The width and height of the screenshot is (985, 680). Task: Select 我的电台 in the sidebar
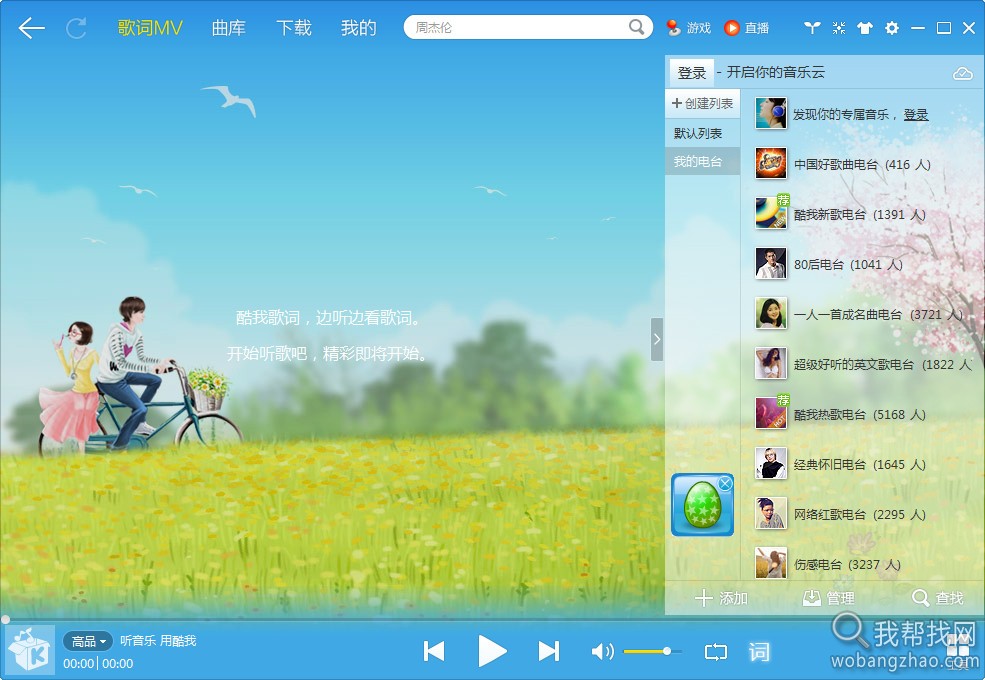click(702, 162)
